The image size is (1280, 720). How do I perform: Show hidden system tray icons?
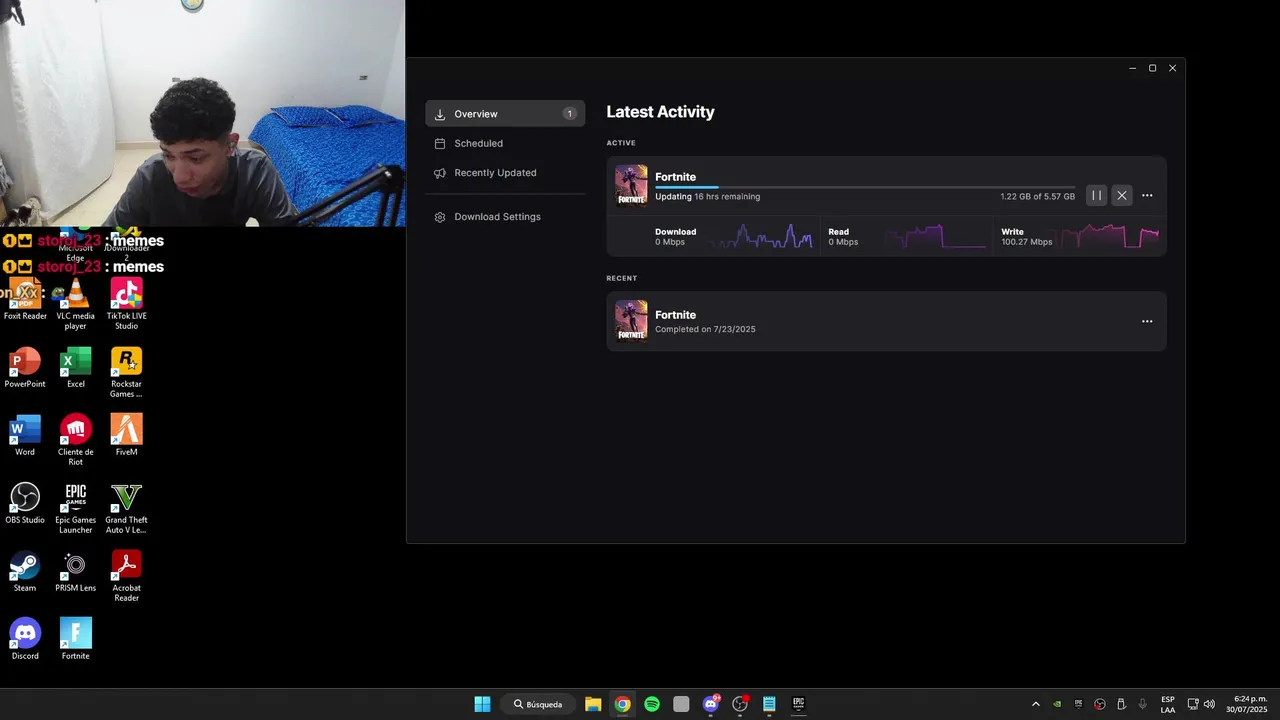click(1035, 704)
